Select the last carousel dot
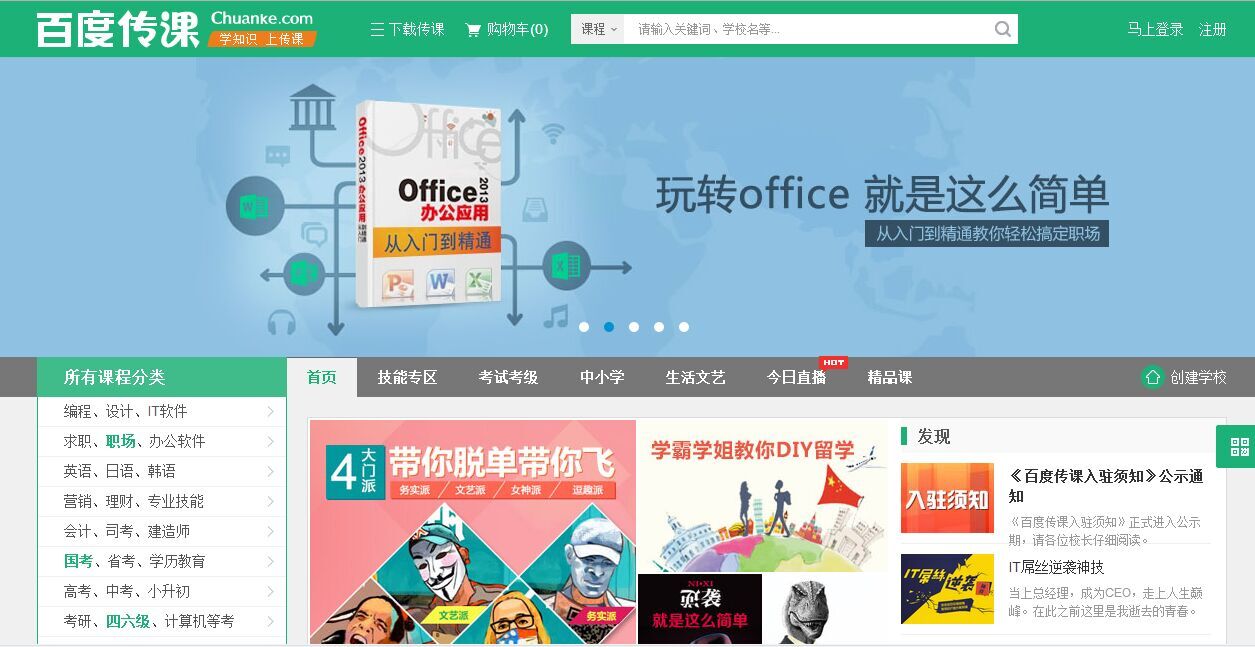The height and width of the screenshot is (647, 1255). [684, 327]
